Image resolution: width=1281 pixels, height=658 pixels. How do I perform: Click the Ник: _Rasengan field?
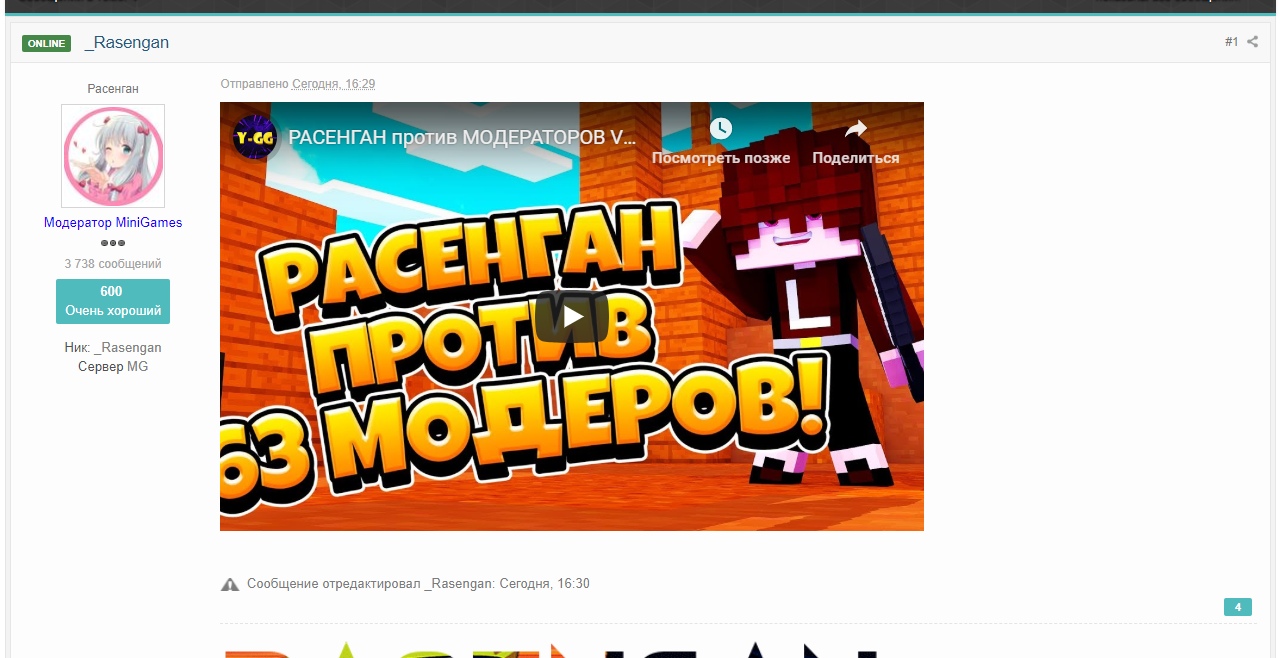(113, 348)
